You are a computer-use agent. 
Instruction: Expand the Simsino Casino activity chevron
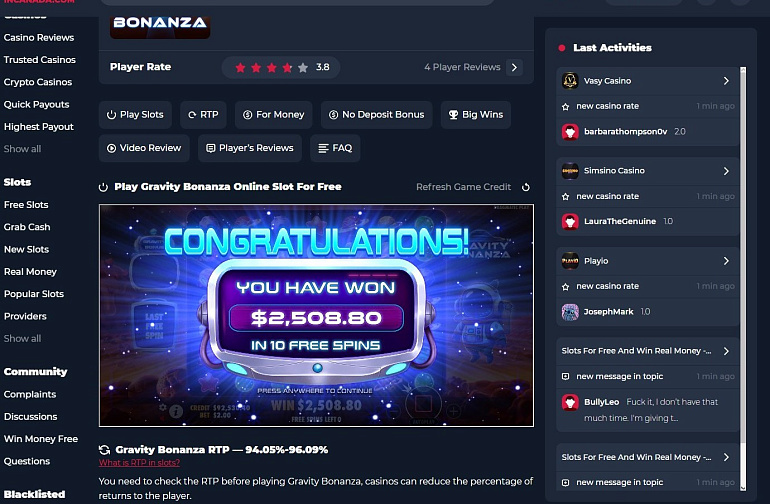click(726, 171)
